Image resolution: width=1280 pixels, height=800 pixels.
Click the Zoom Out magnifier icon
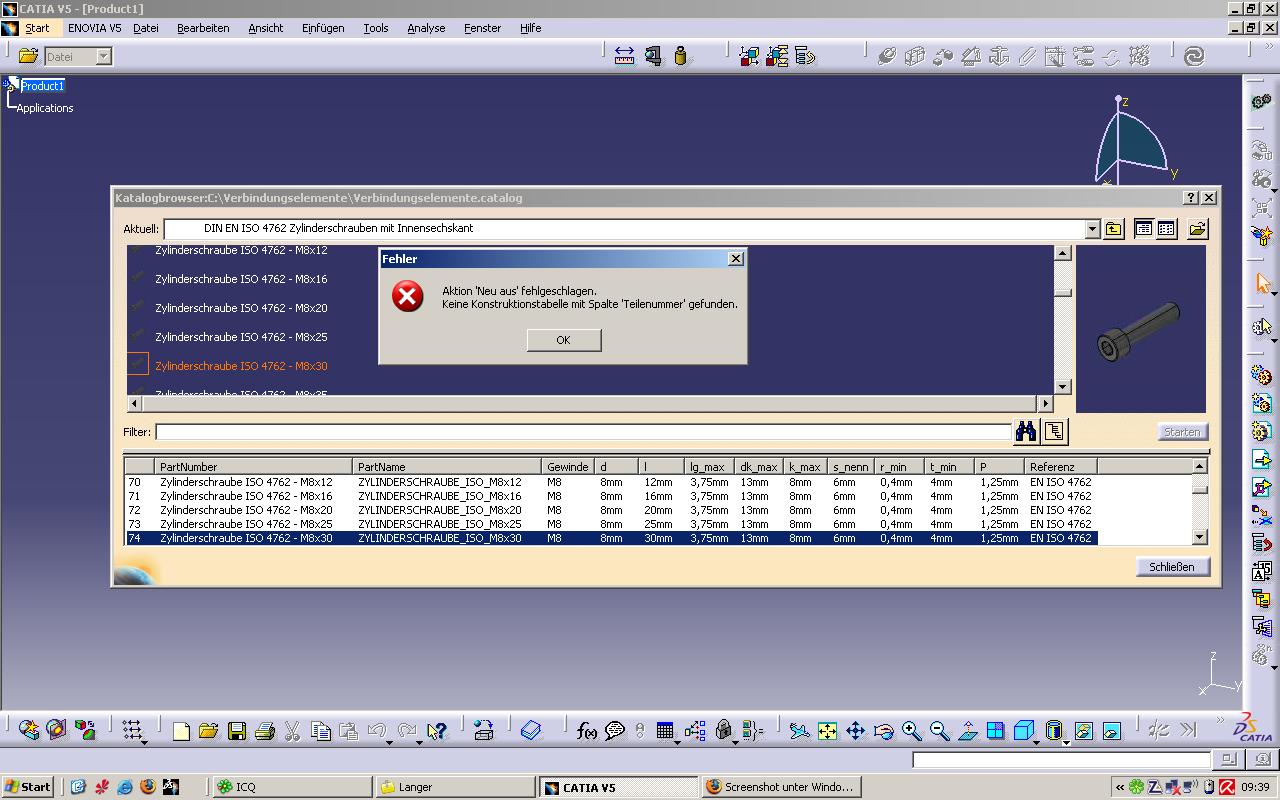pyautogui.click(x=939, y=731)
